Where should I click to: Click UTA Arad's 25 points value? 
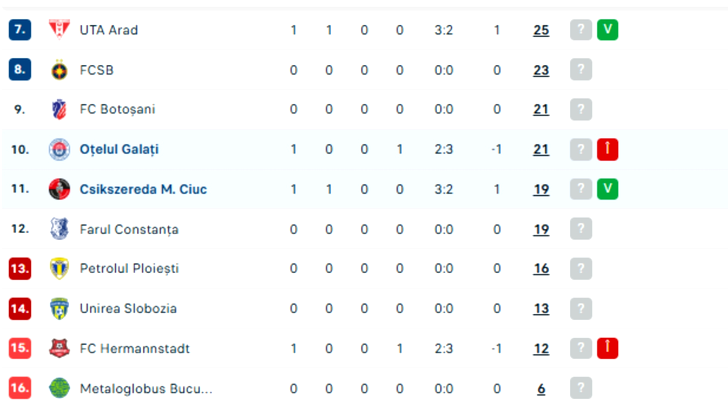click(541, 30)
